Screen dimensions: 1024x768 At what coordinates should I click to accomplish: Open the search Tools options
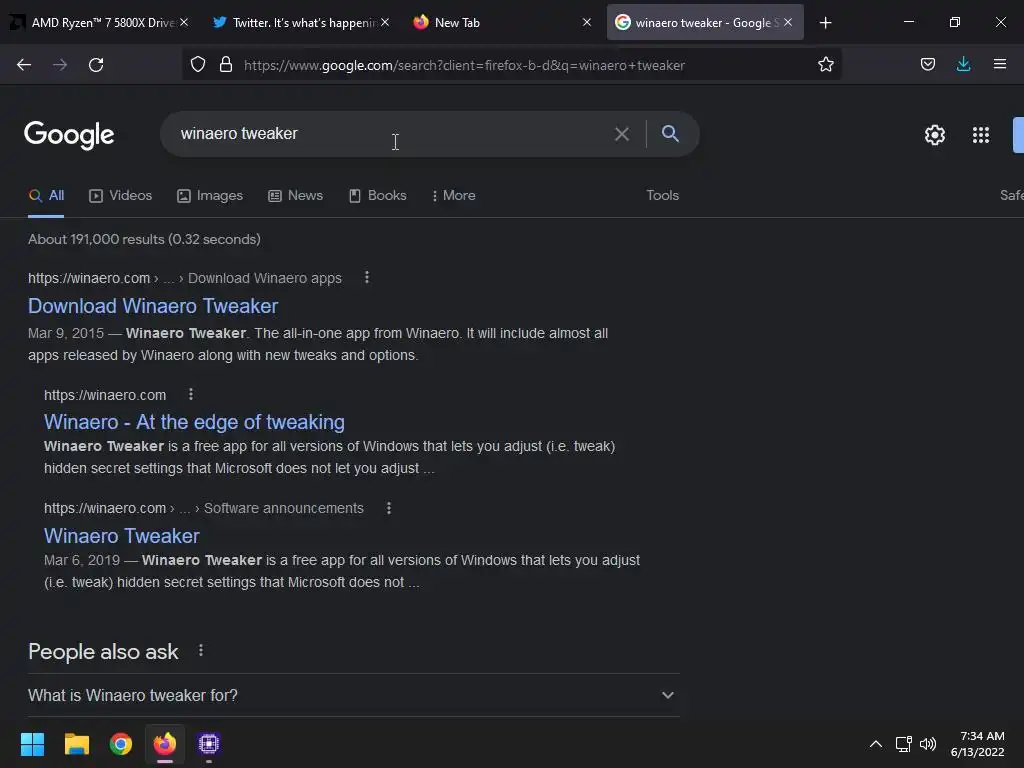[662, 195]
